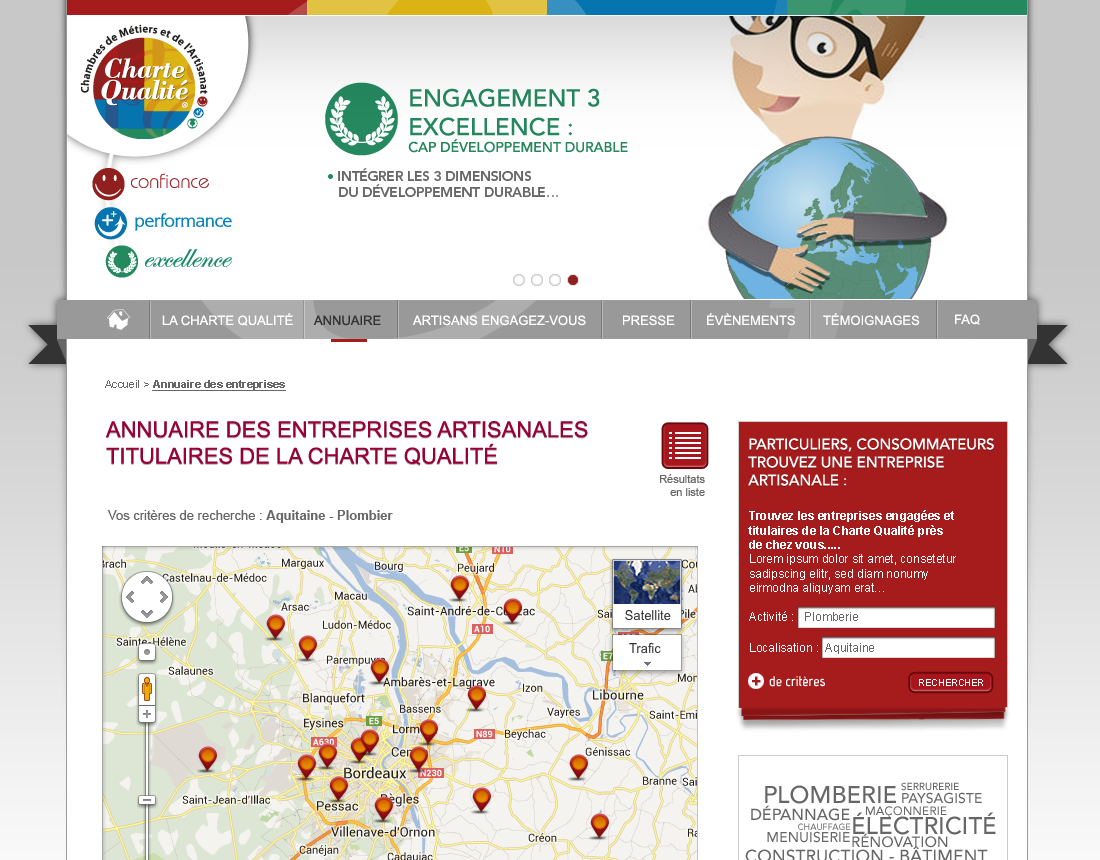Screen dimensions: 1100x860
Task: Click the globe-hugging character illustration
Action: tap(828, 158)
